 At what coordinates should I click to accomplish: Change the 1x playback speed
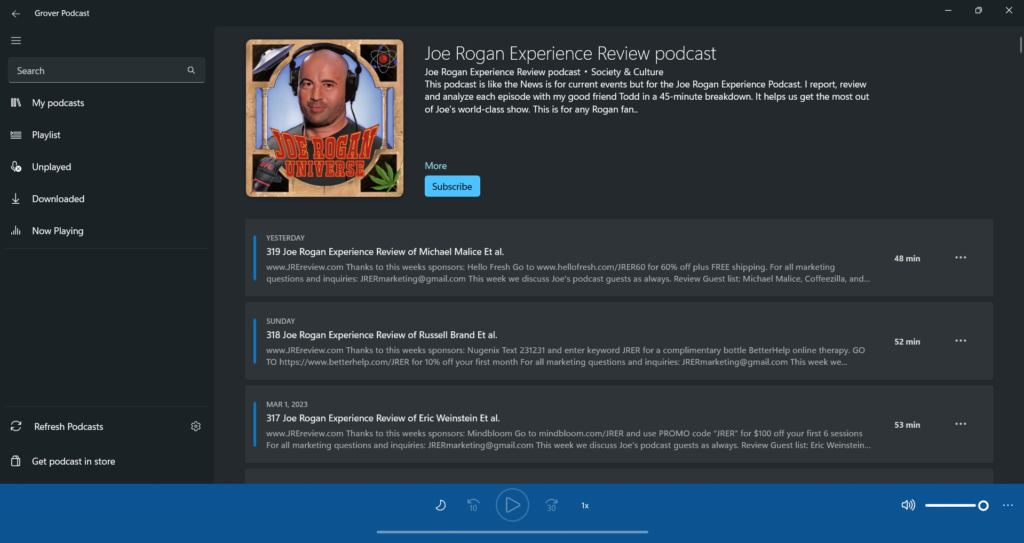tap(585, 506)
